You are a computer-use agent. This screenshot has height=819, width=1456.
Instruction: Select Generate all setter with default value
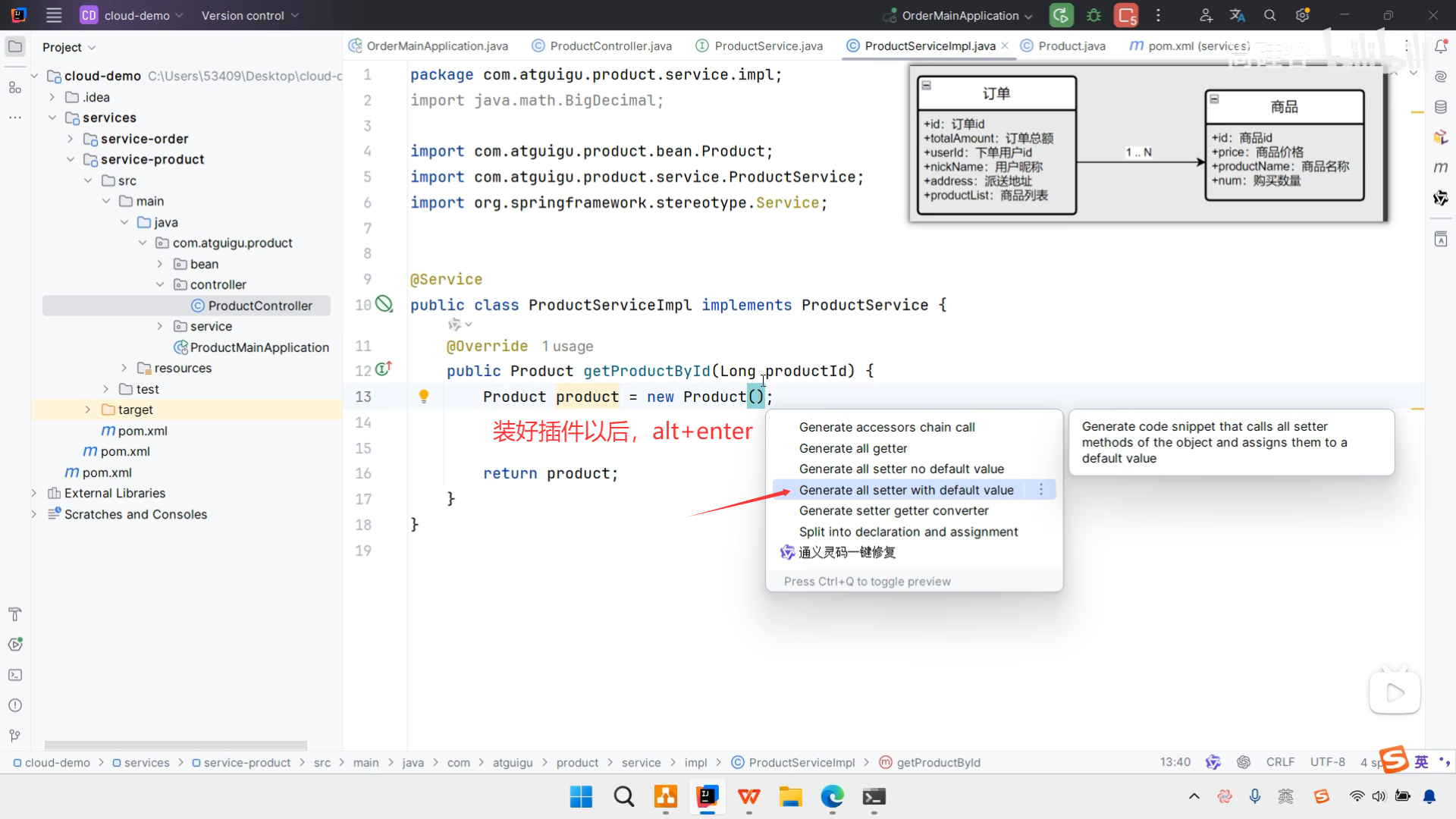[x=905, y=490]
